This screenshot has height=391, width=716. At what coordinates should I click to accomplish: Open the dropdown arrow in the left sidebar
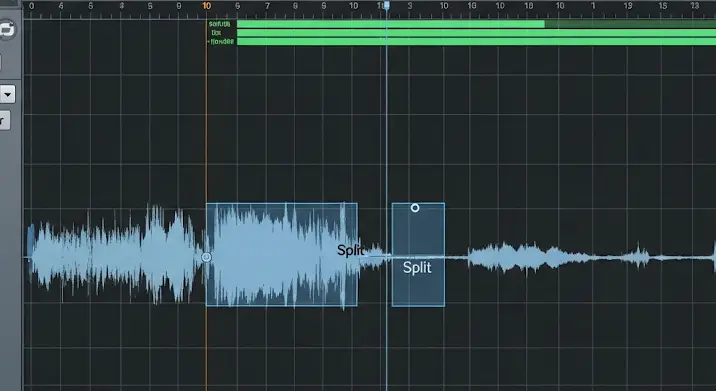coord(7,95)
